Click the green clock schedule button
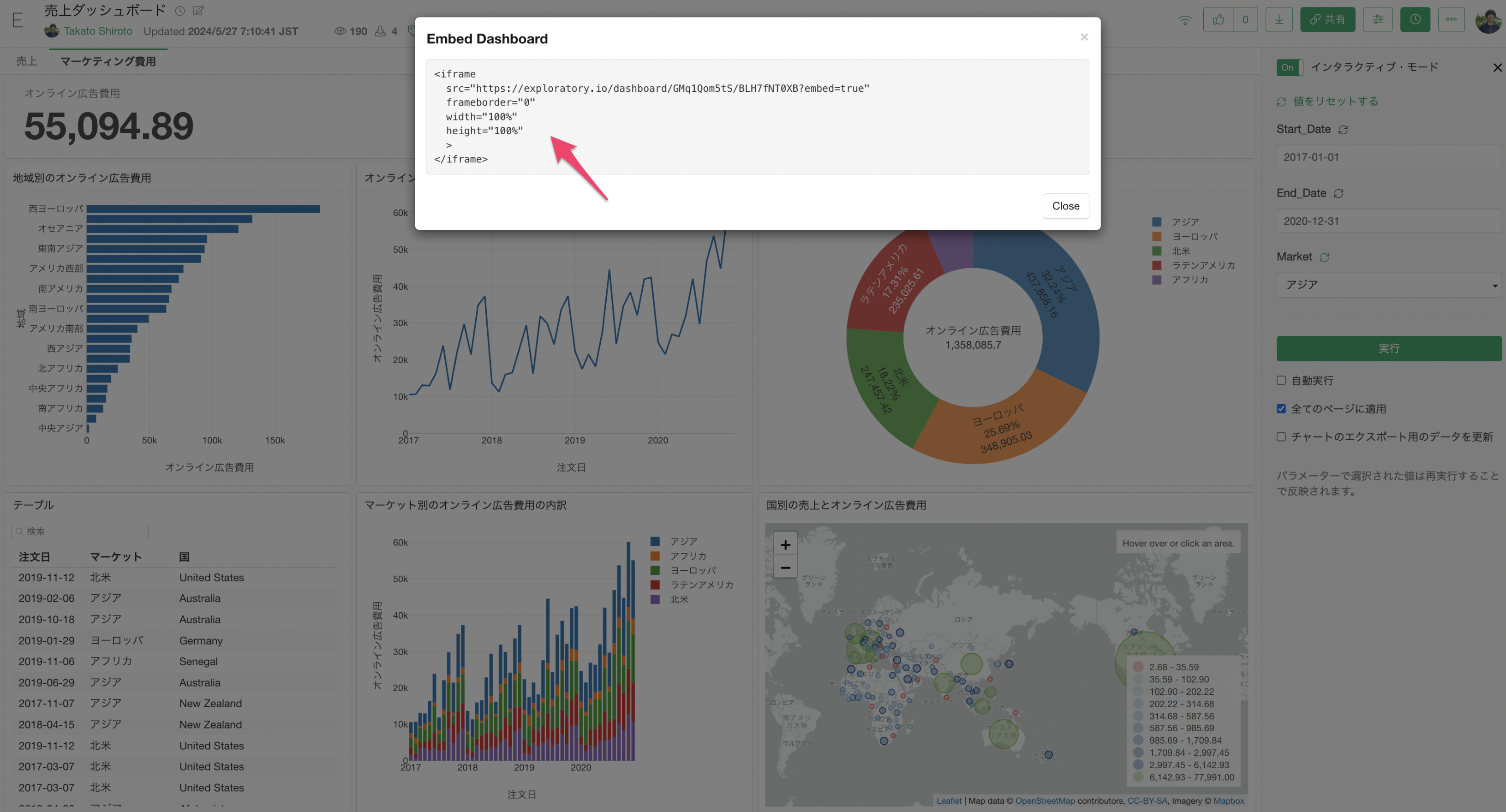Image resolution: width=1506 pixels, height=812 pixels. point(1415,19)
